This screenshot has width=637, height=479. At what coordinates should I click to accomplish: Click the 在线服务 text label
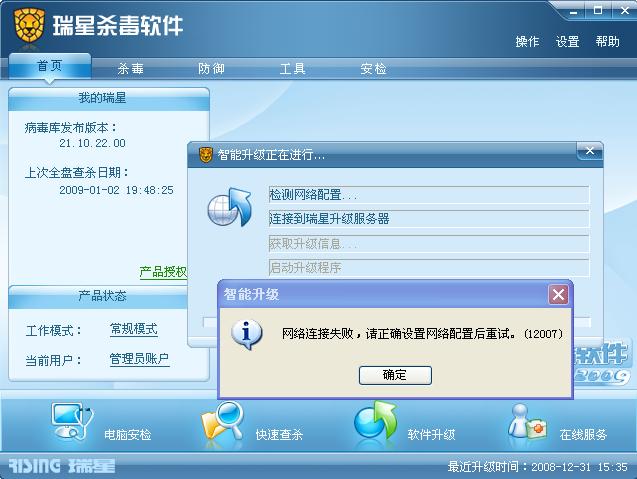click(583, 435)
